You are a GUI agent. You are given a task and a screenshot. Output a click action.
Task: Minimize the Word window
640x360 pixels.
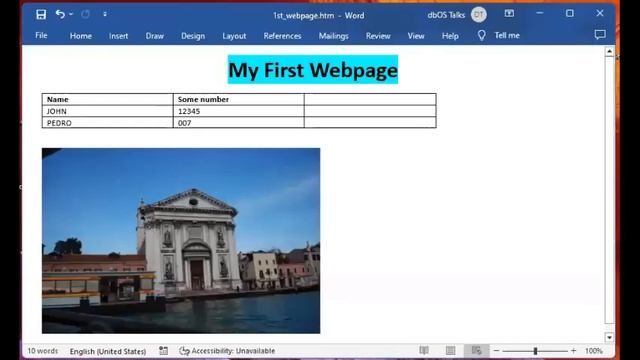pos(540,13)
